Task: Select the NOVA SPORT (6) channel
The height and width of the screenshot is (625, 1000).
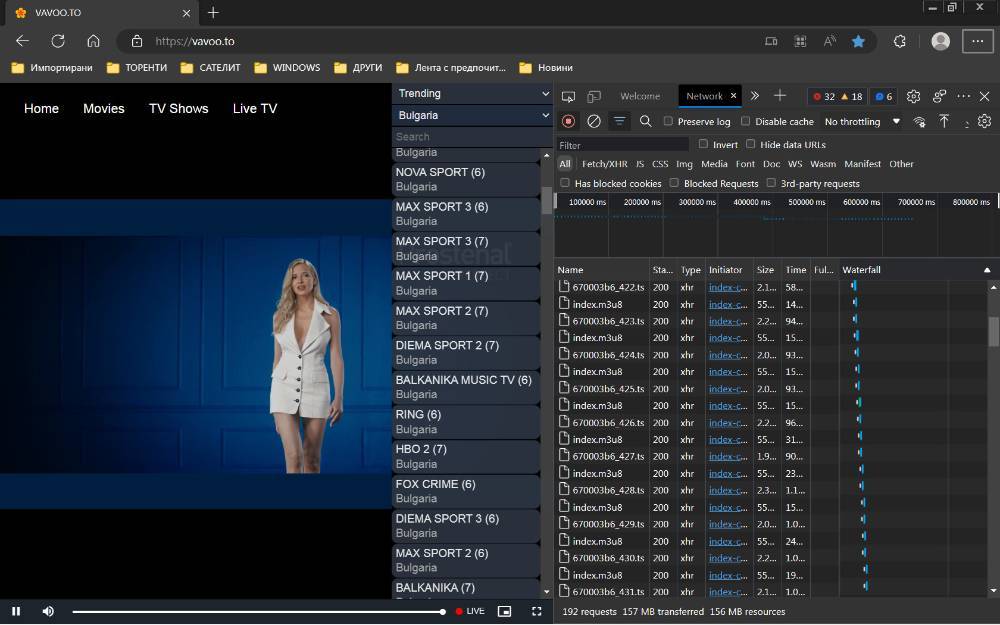Action: point(466,179)
